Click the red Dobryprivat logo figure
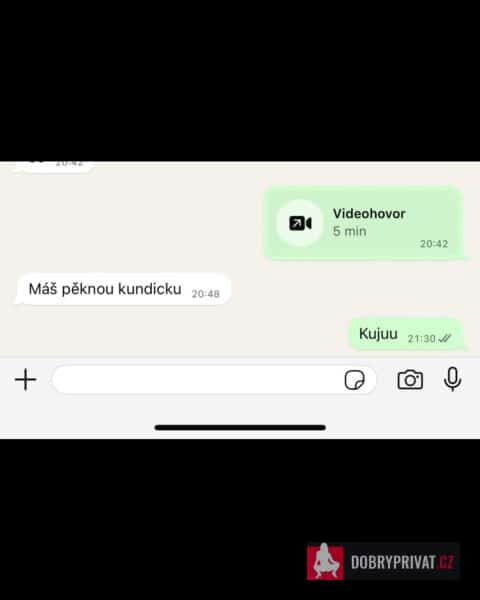This screenshot has height=600, width=480. click(325, 561)
